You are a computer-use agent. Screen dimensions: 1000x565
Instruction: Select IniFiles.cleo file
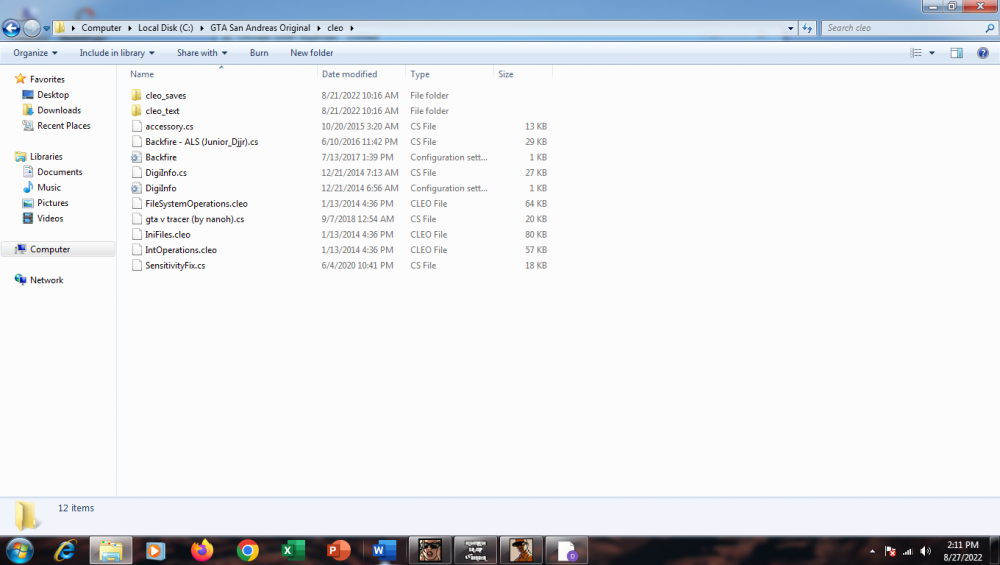pos(168,235)
